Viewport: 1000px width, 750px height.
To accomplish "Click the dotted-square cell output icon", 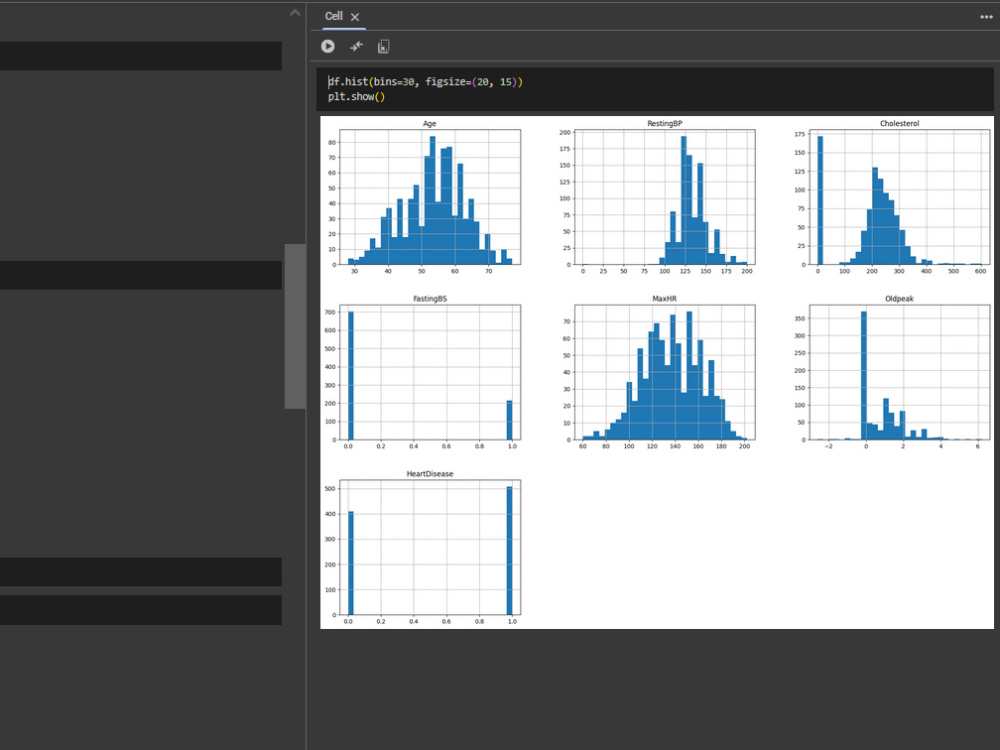I will coord(383,46).
